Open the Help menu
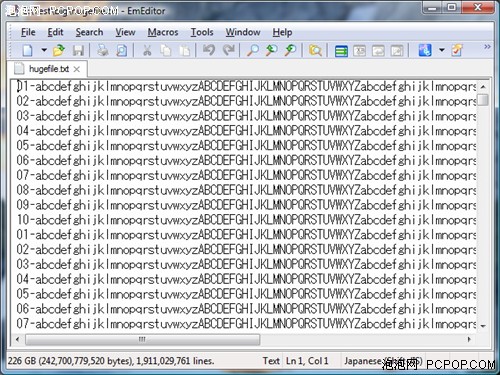Viewport: 500px width, 375px height. point(282,32)
